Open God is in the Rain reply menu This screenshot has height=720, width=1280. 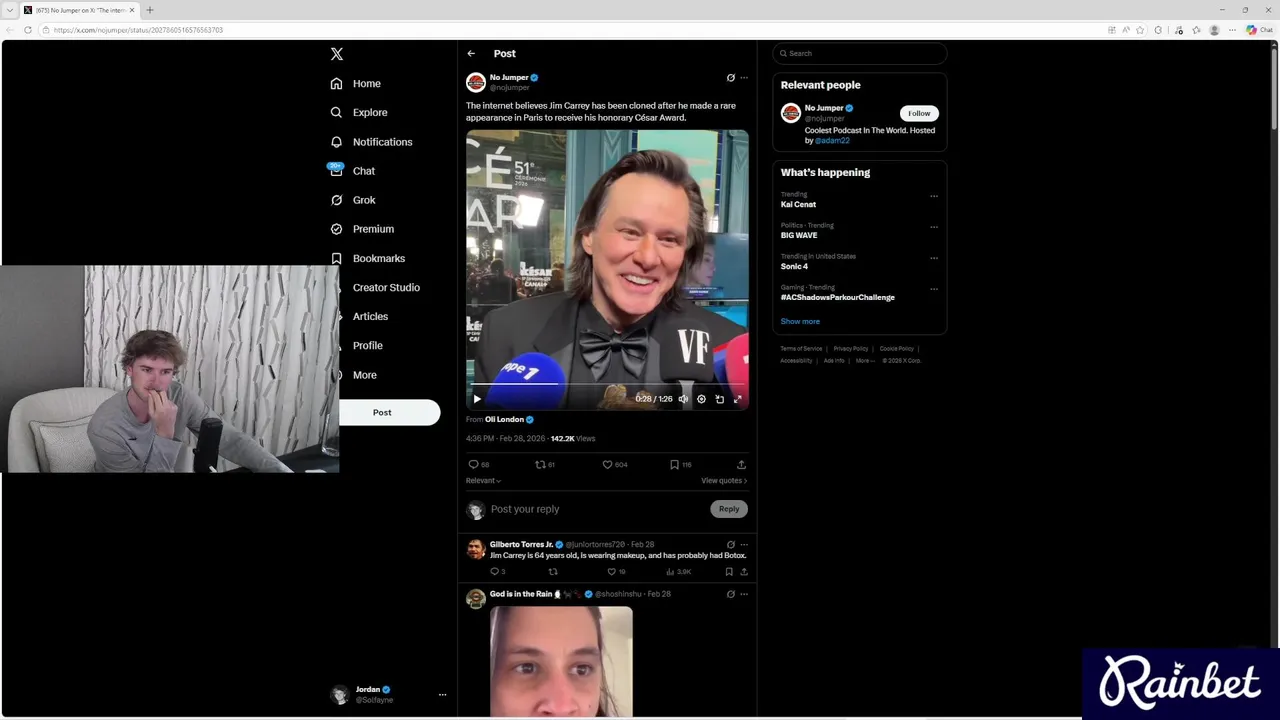(x=743, y=594)
